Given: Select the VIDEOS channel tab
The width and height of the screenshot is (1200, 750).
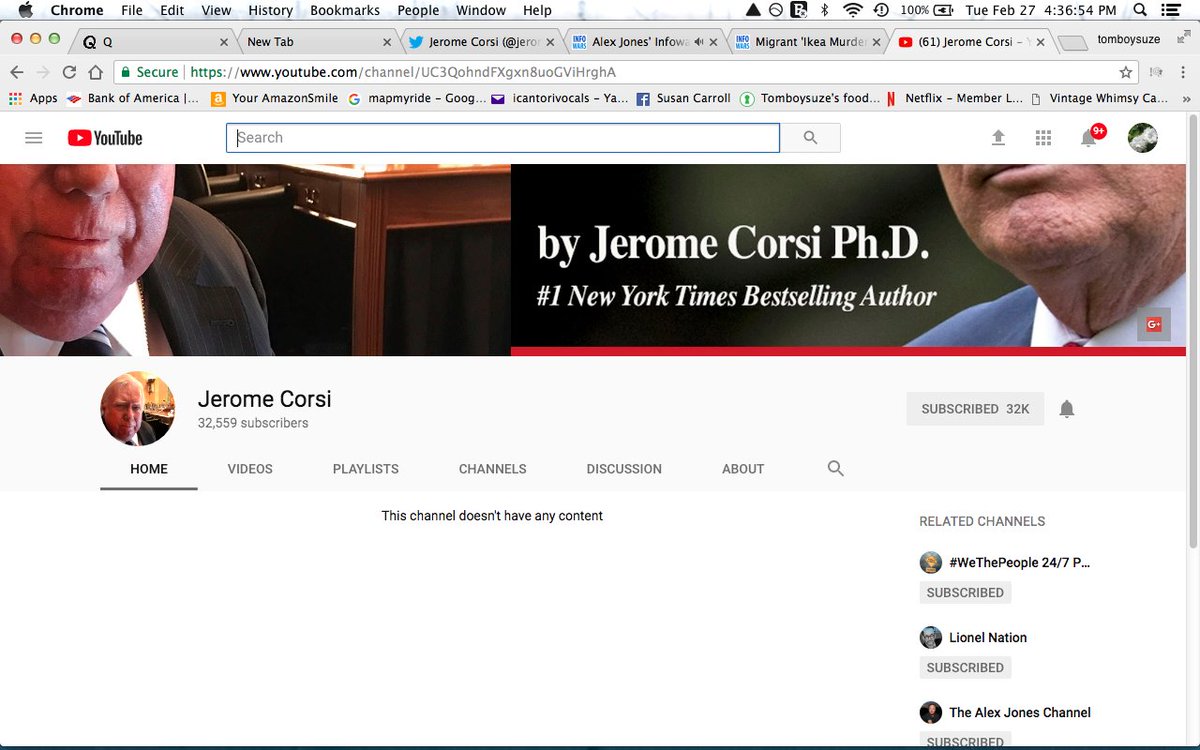Looking at the screenshot, I should click(x=250, y=469).
